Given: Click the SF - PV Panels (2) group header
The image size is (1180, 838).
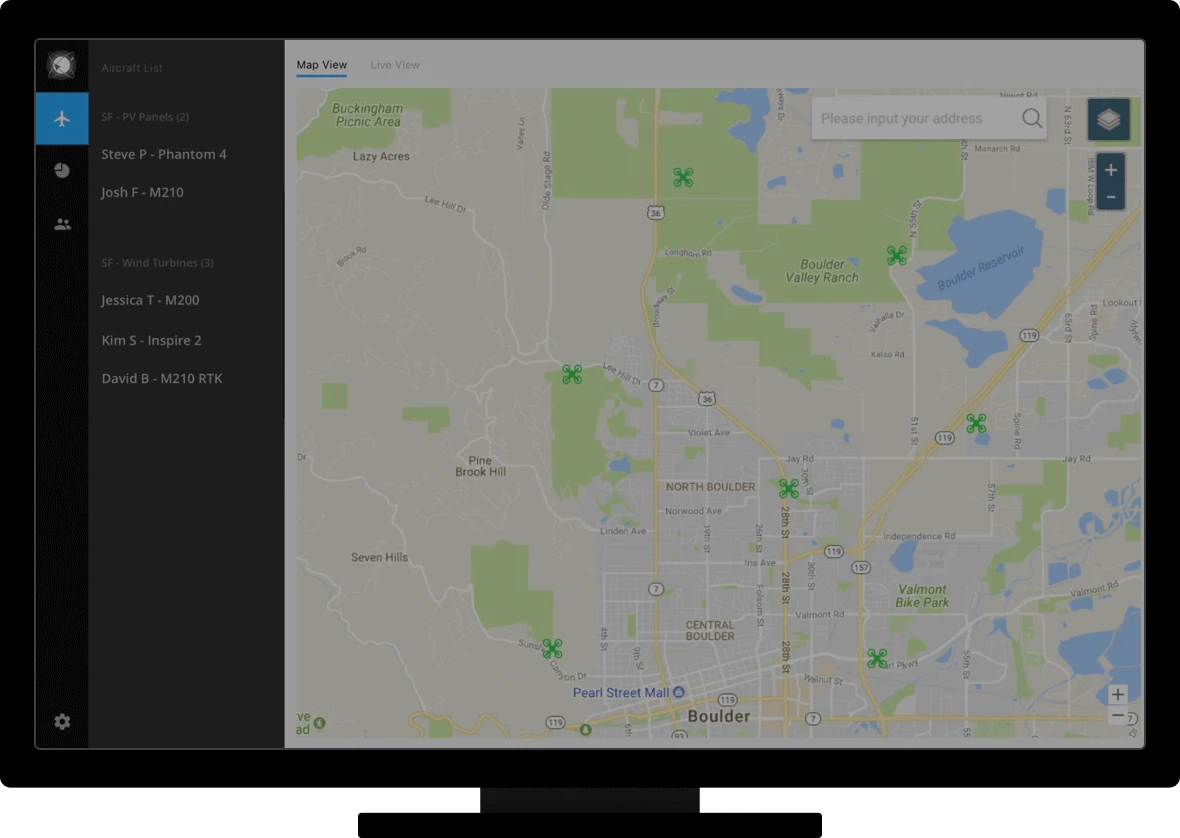Looking at the screenshot, I should click(145, 117).
